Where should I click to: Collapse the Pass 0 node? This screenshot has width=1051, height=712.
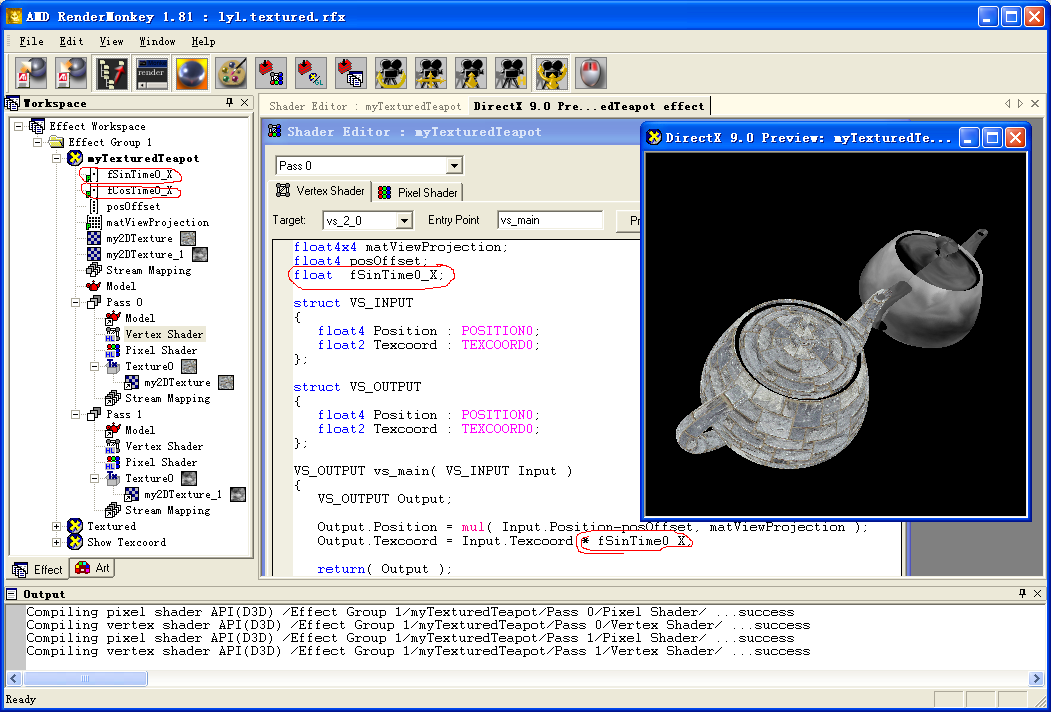click(76, 302)
